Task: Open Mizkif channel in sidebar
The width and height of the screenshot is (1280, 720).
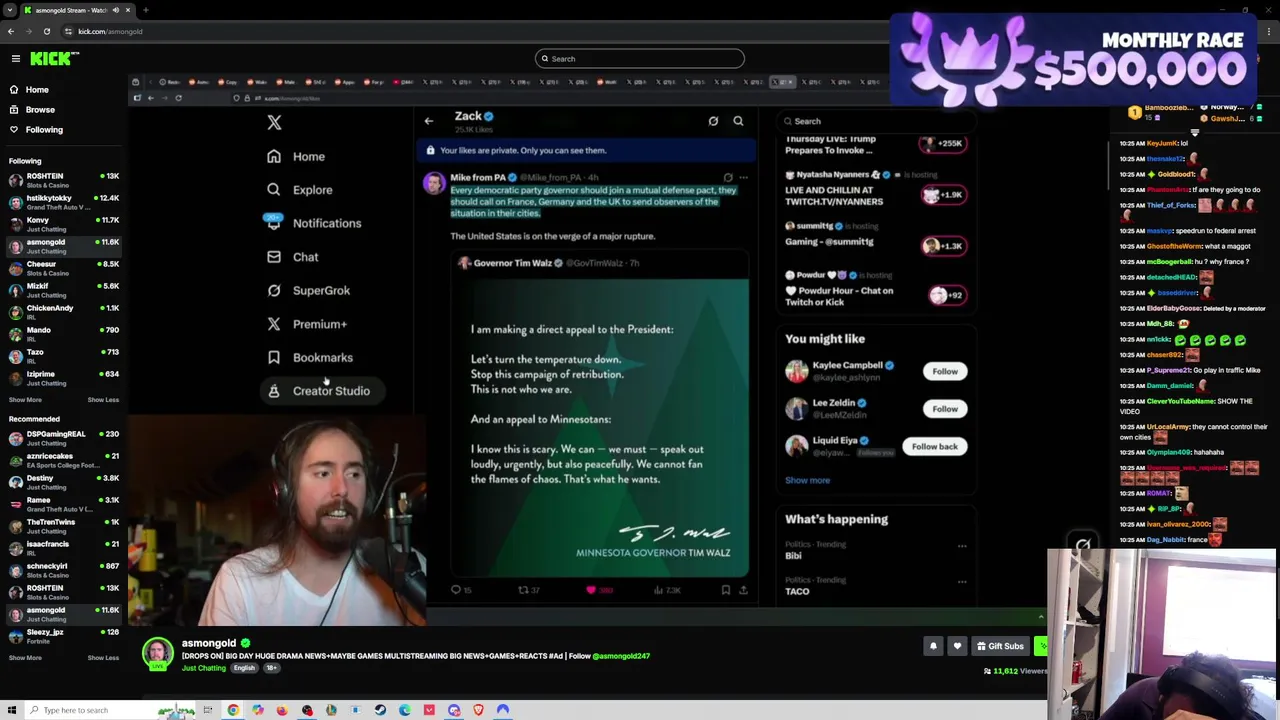Action: click(63, 290)
